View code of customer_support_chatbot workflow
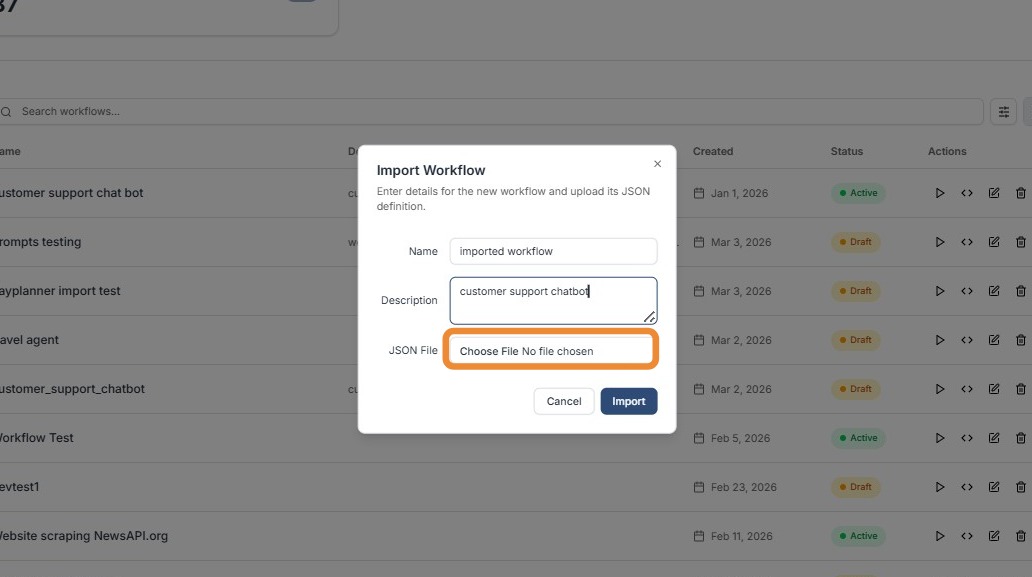Image resolution: width=1032 pixels, height=577 pixels. pos(967,389)
